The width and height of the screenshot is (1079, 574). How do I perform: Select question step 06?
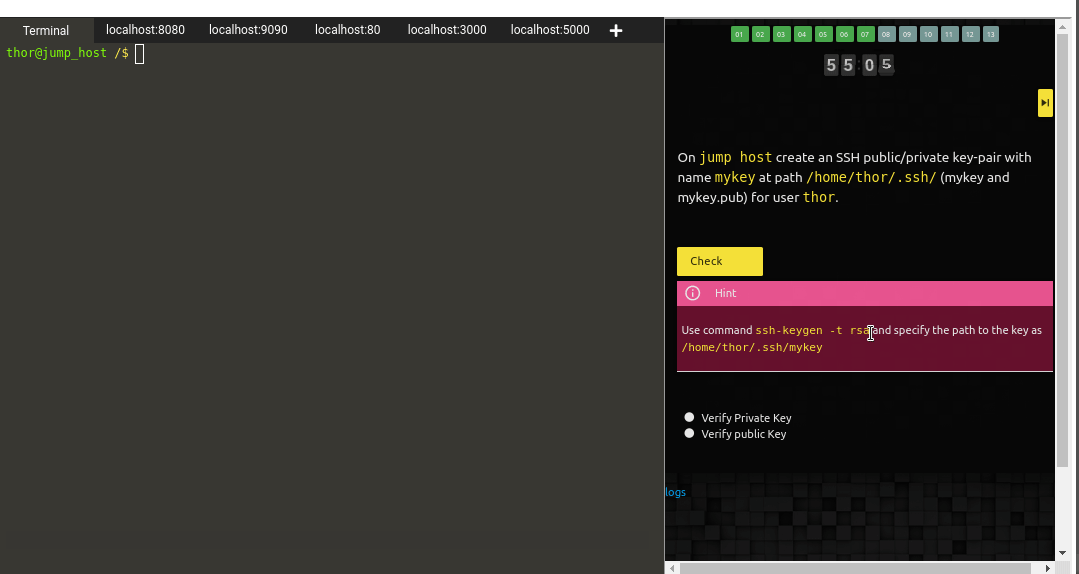(x=845, y=34)
